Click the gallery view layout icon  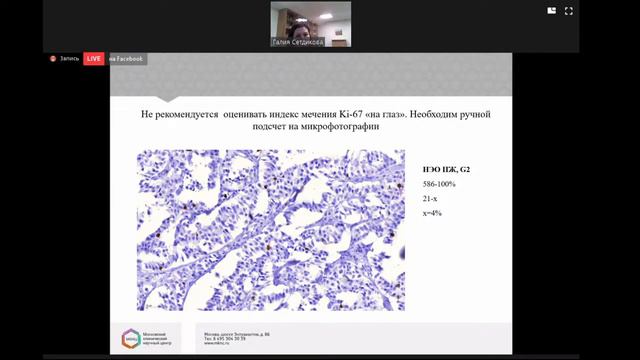(x=551, y=11)
